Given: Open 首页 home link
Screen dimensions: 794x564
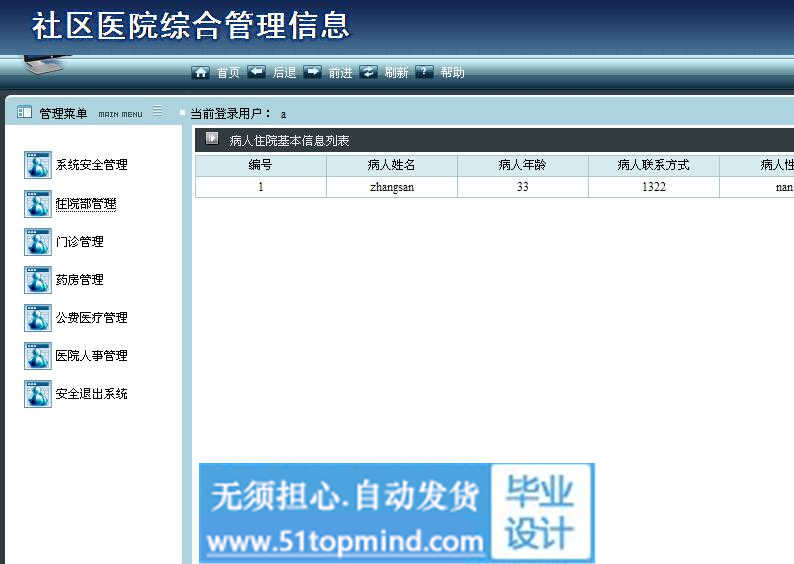Looking at the screenshot, I should (x=228, y=73).
